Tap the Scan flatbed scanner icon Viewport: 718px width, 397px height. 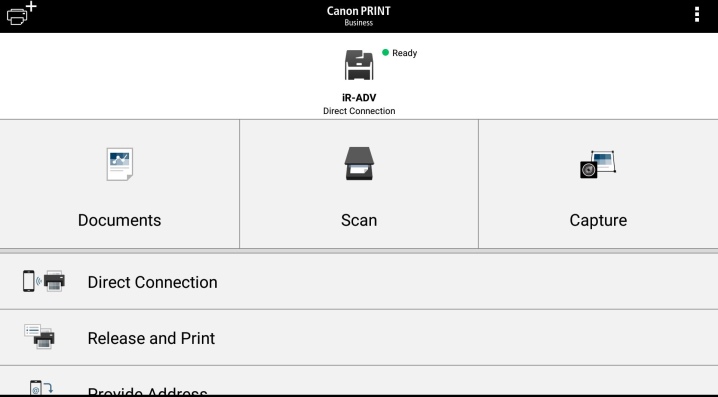coord(359,163)
